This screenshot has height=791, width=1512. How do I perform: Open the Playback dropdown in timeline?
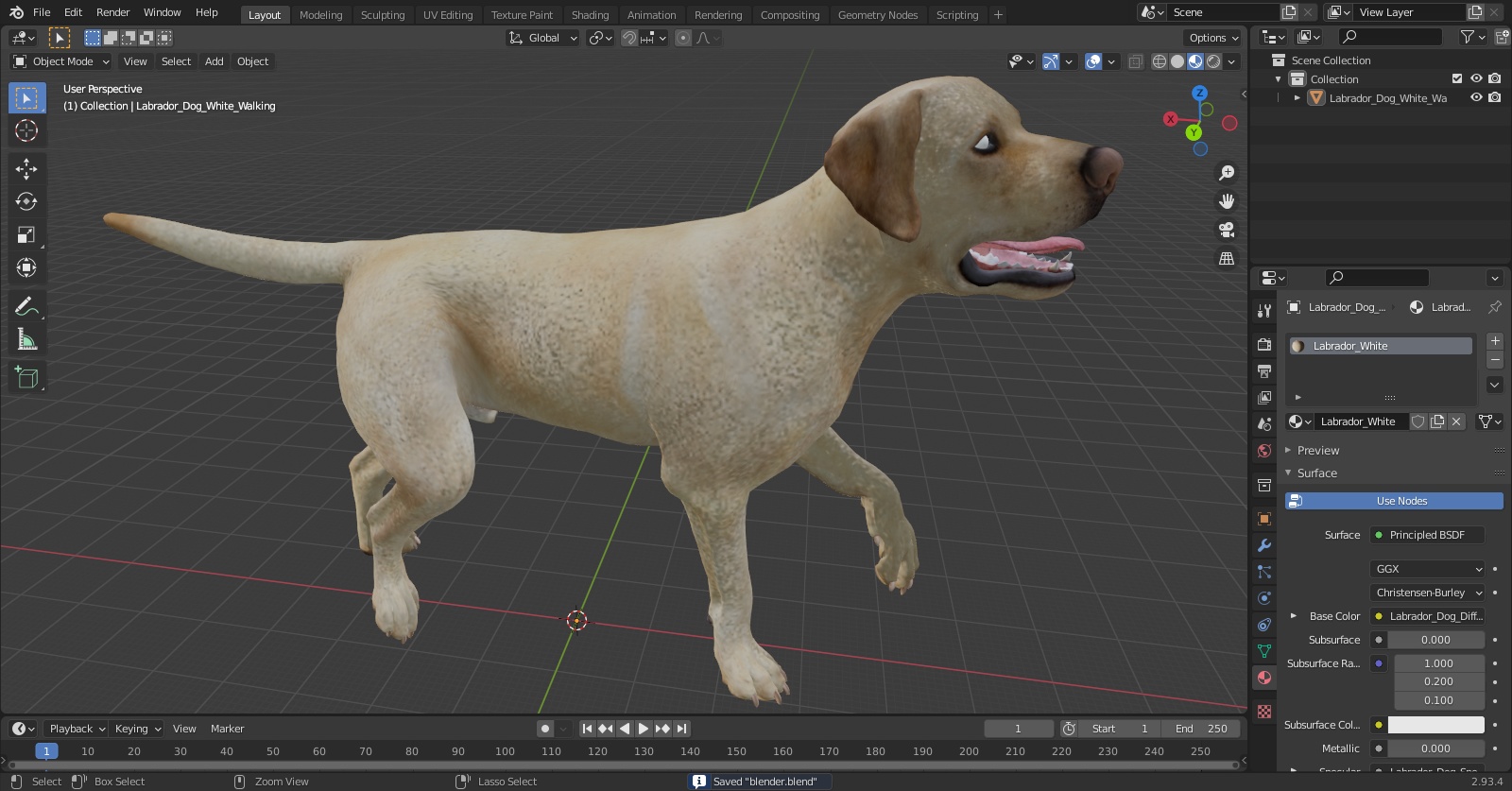pos(77,729)
